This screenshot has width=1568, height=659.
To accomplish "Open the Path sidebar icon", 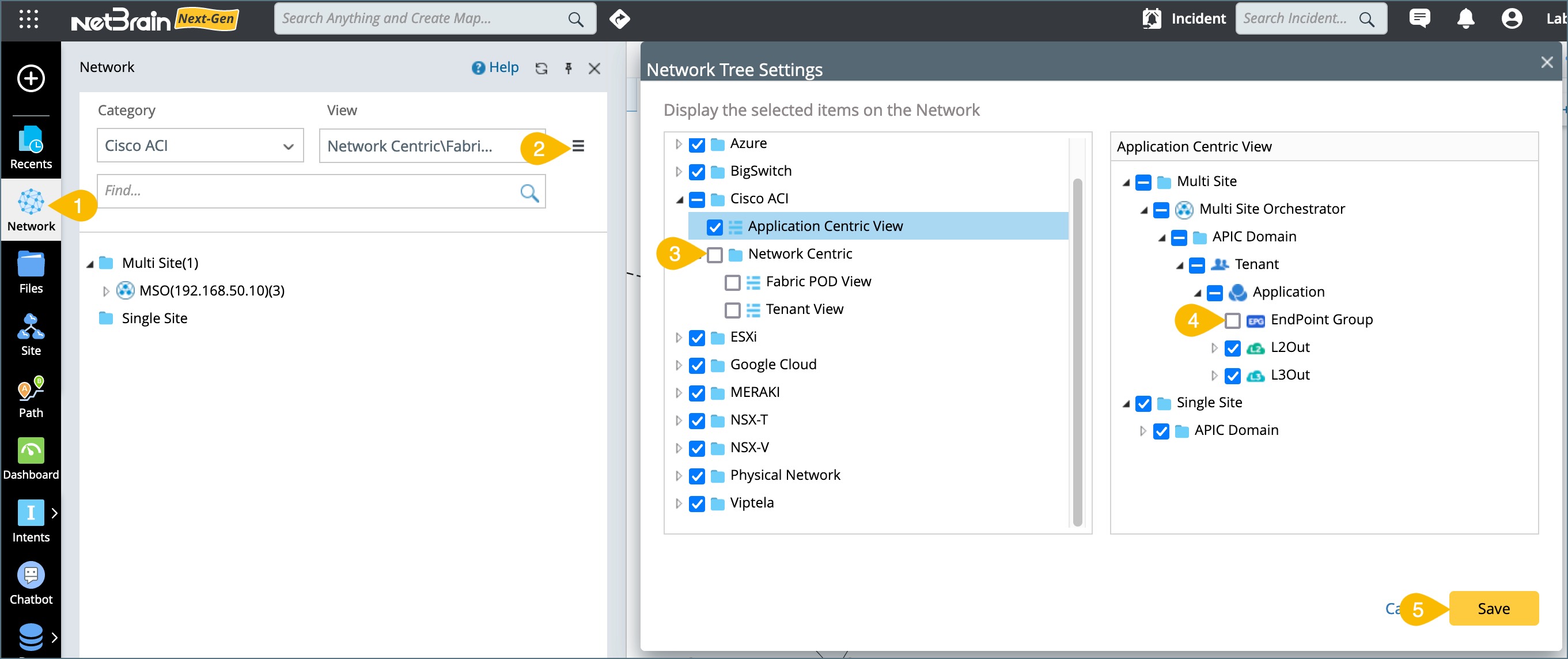I will 31,396.
